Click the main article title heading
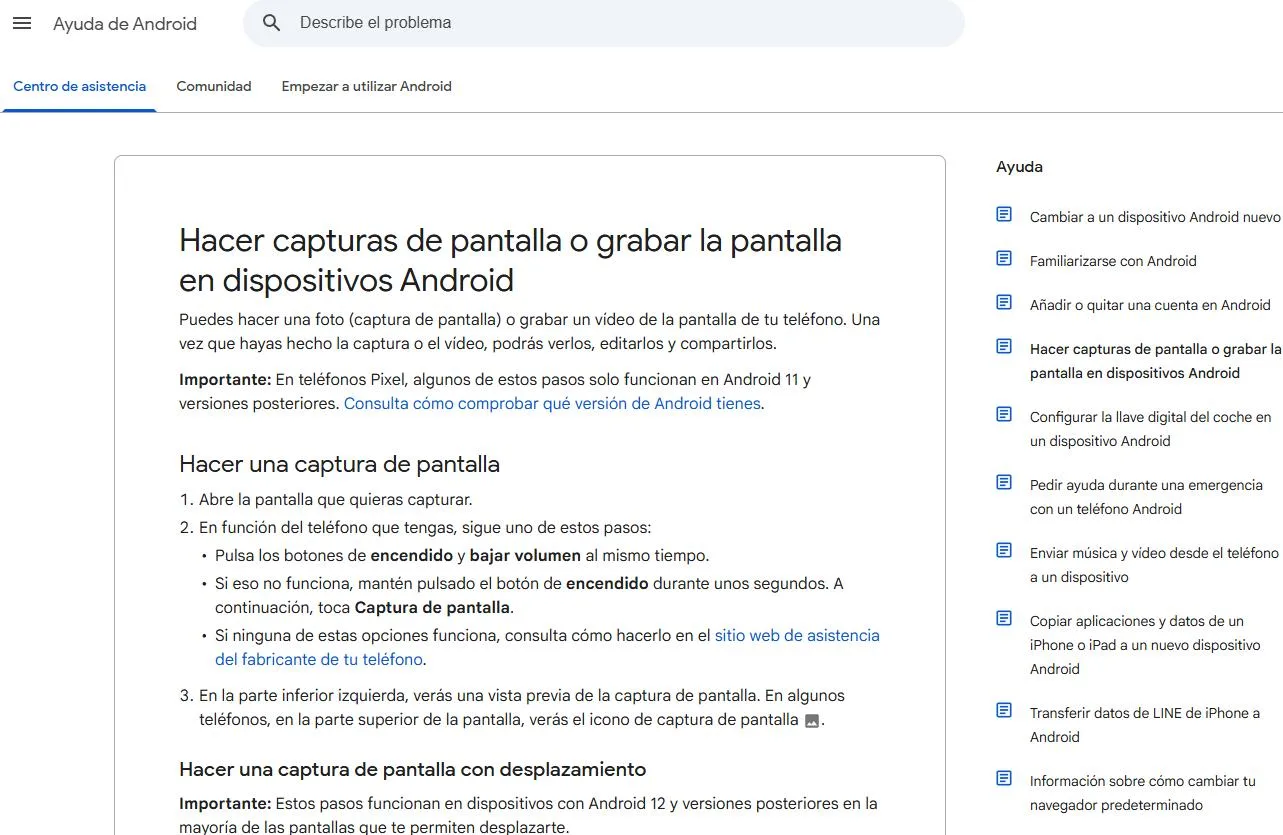This screenshot has width=1283, height=835. coord(510,260)
